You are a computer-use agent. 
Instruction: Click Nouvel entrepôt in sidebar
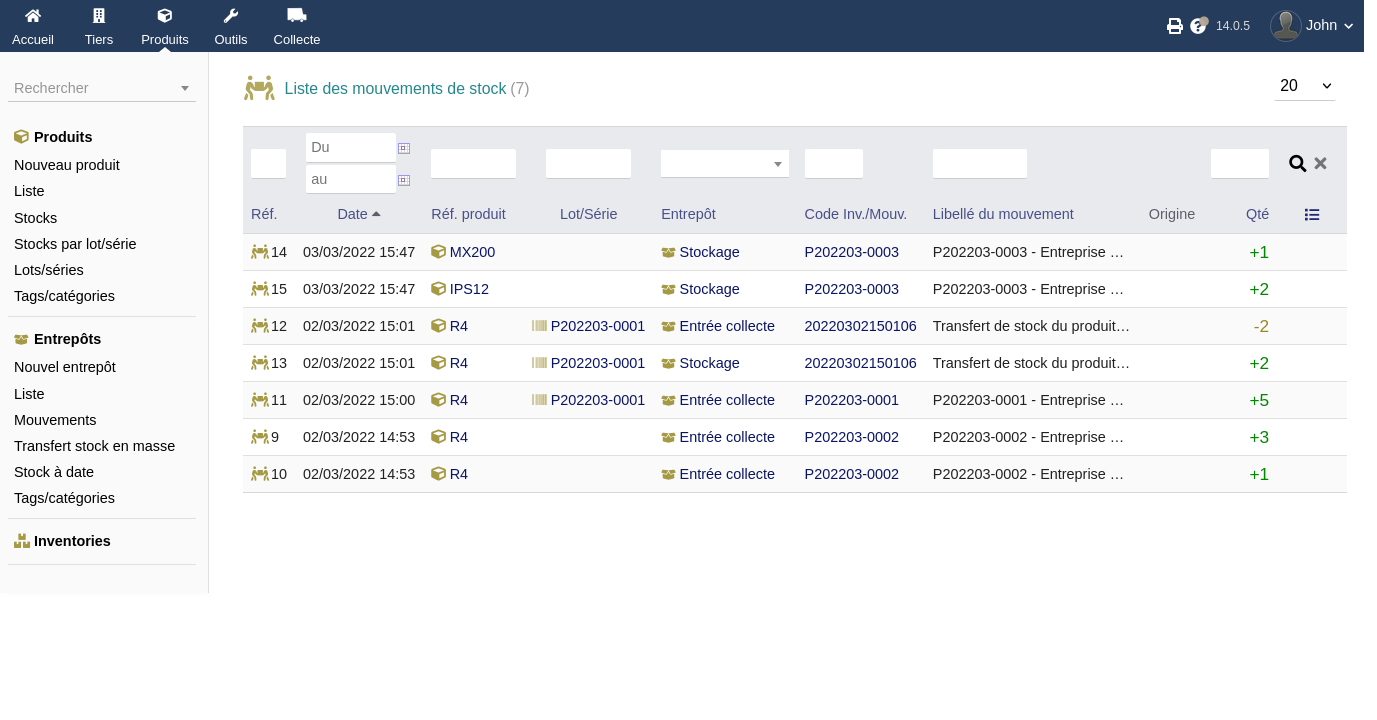[65, 367]
